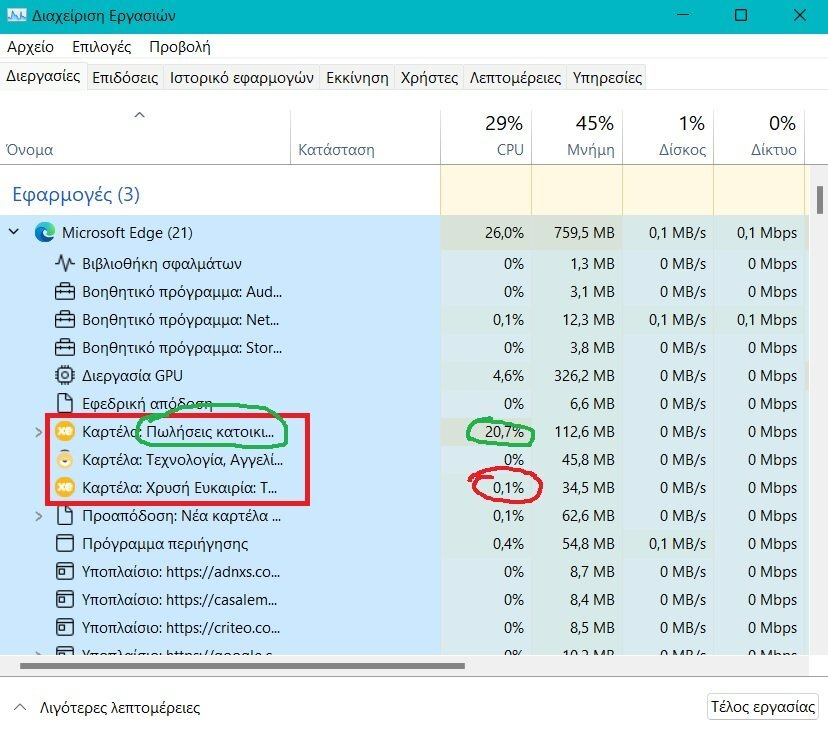Click icon of Καρτέλα: Τεχνολογία, Αγγελί...

[64, 459]
